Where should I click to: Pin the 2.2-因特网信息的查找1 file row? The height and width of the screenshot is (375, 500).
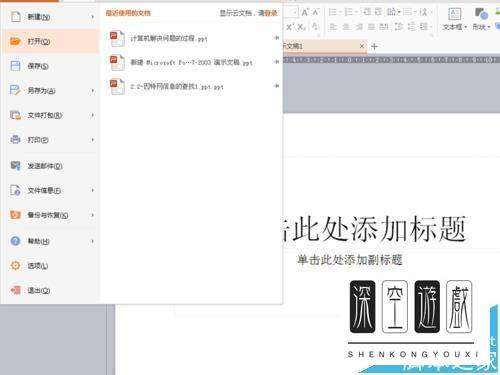276,86
